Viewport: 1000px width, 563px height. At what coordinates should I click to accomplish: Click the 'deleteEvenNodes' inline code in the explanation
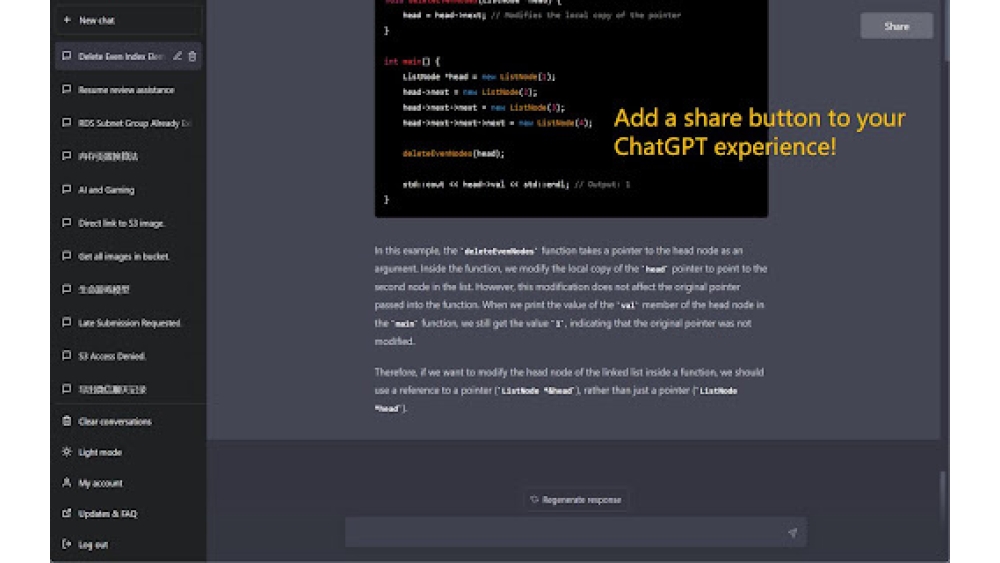[x=499, y=251]
